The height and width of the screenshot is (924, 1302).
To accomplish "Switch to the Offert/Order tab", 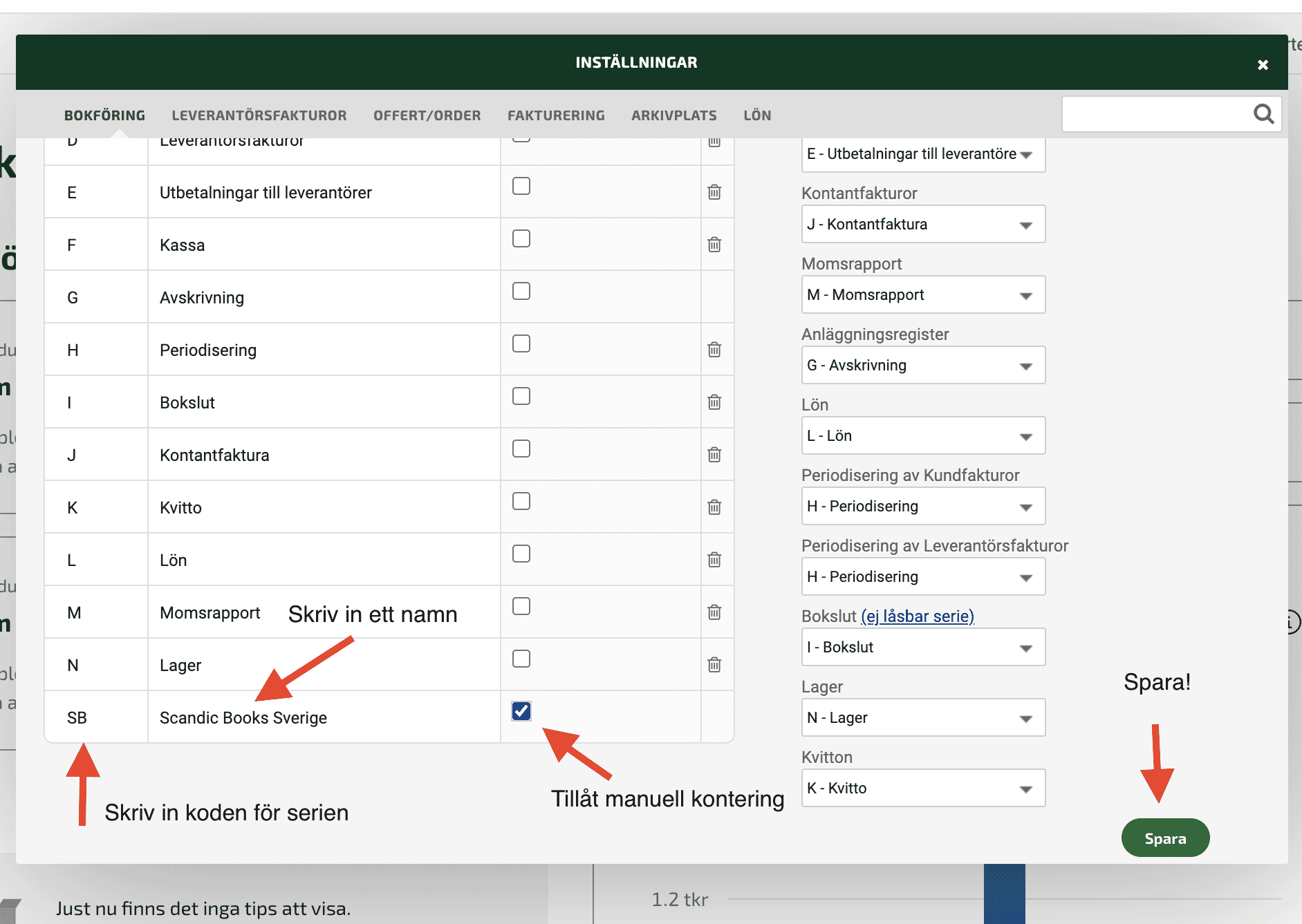I will (427, 115).
